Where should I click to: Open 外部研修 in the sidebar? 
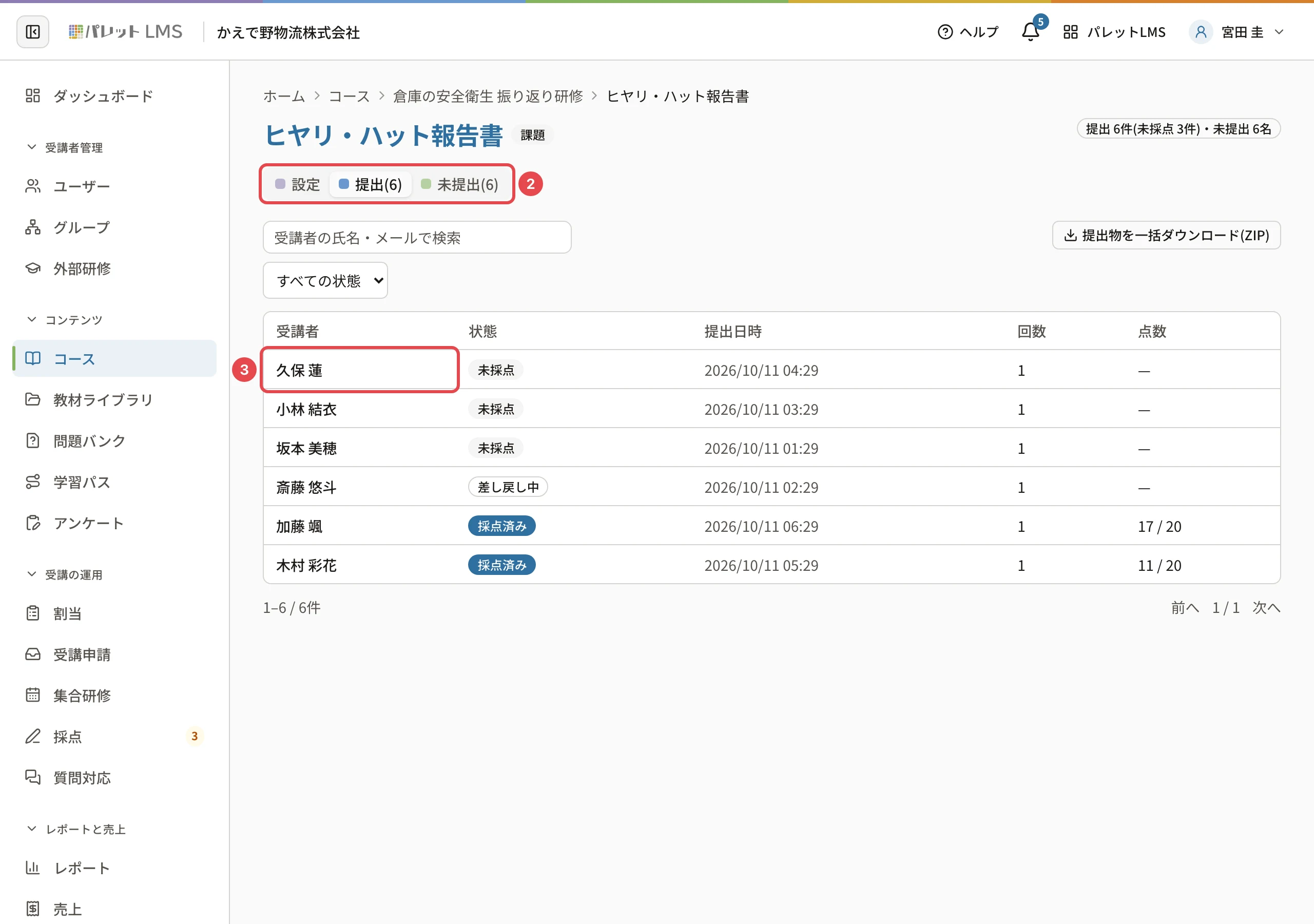(114, 268)
